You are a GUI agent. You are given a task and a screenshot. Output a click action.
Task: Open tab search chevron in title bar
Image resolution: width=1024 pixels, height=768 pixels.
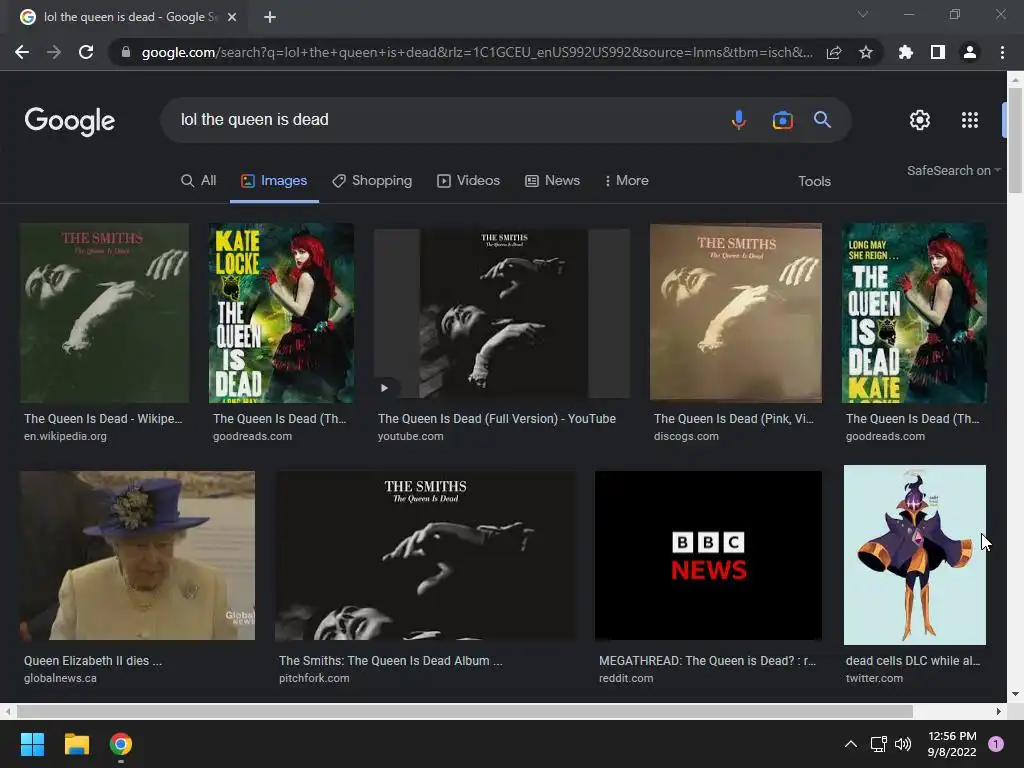pos(863,14)
